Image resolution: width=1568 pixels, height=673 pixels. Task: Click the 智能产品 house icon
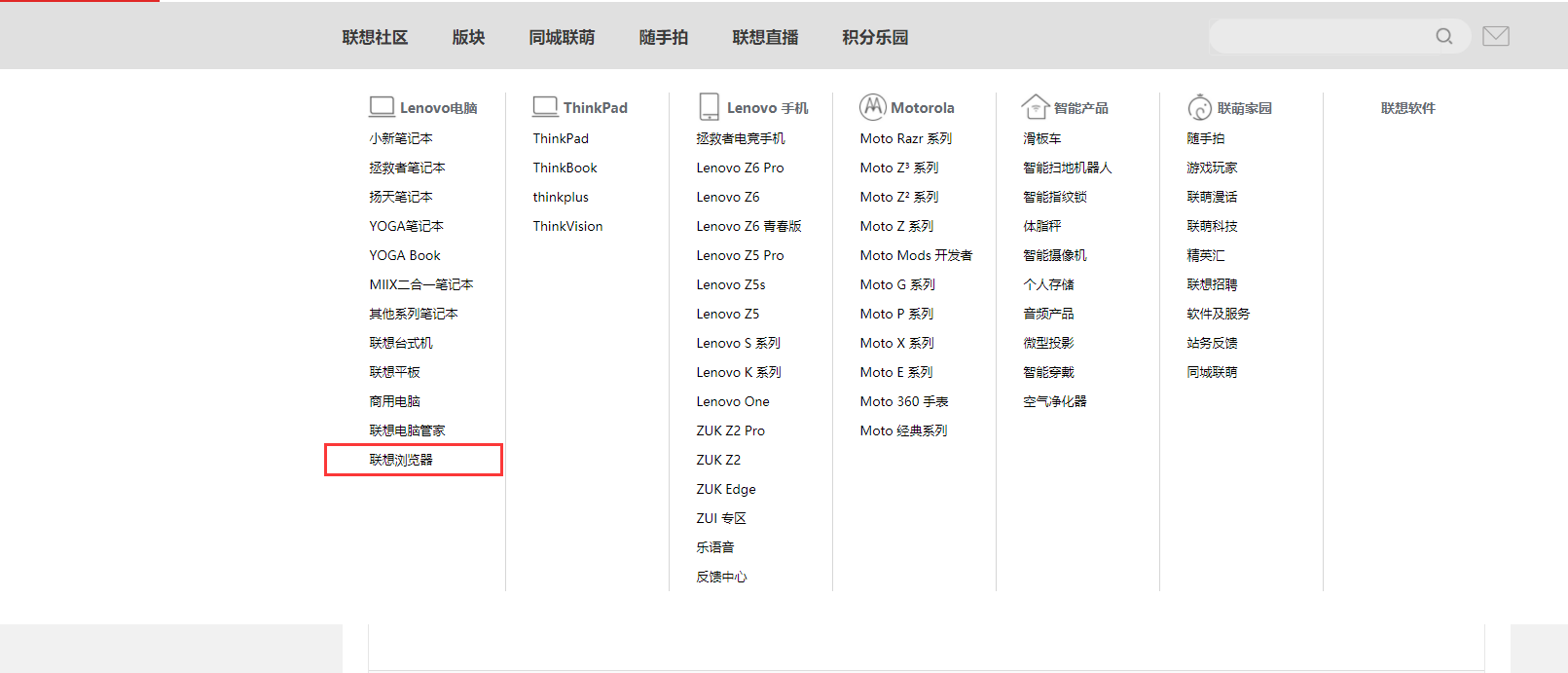coord(1036,107)
